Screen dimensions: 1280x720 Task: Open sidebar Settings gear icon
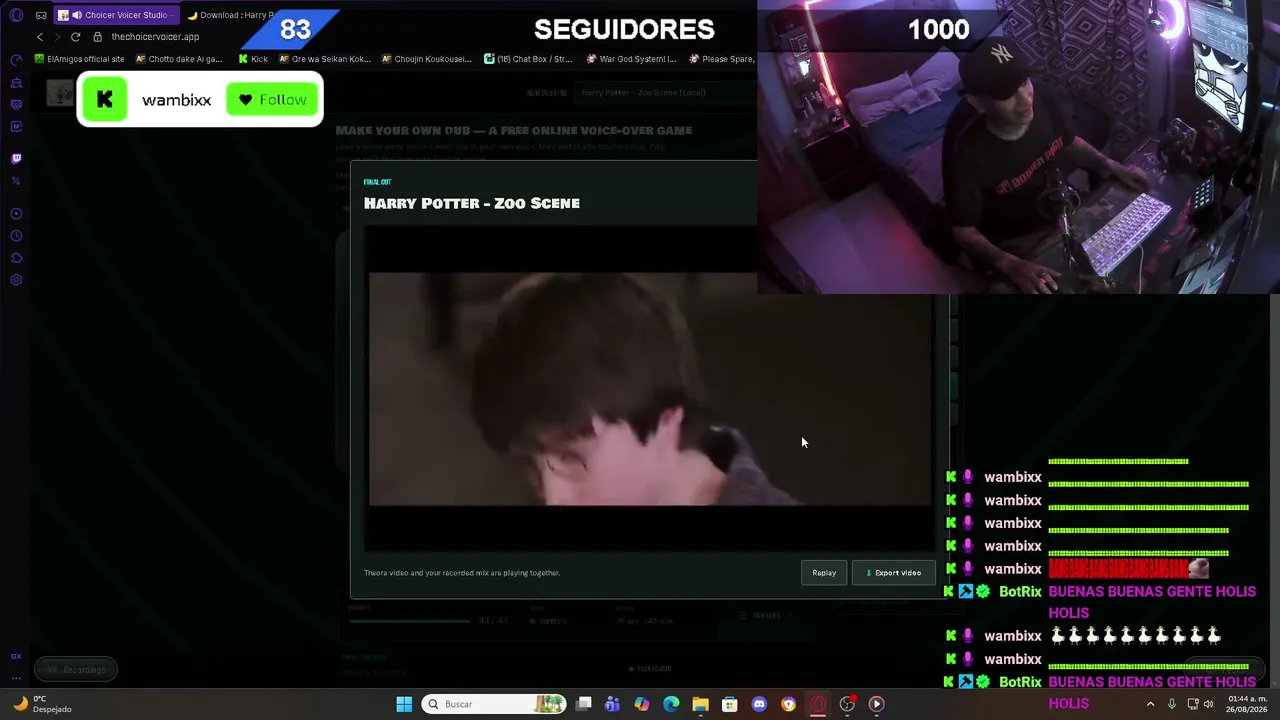(16, 280)
